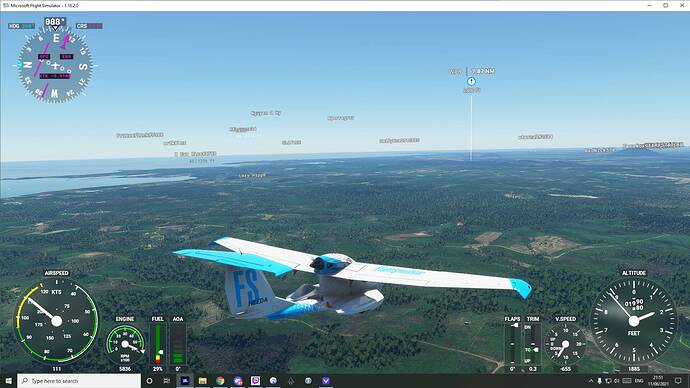
Task: Click the 088° heading value box
Action: (55, 22)
